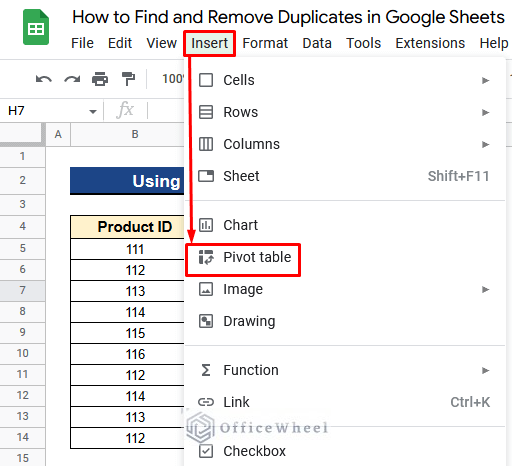
Task: Click the Checkbox icon in Insert menu
Action: click(206, 451)
